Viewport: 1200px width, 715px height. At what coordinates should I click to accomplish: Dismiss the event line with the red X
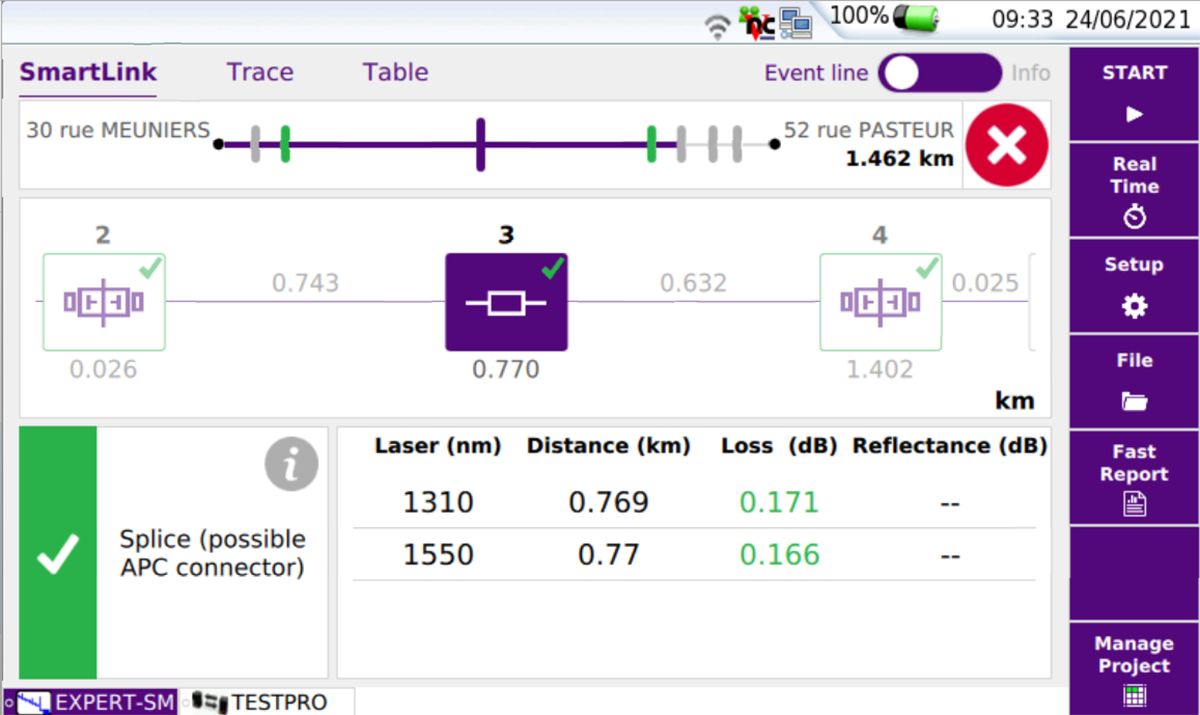(1006, 145)
